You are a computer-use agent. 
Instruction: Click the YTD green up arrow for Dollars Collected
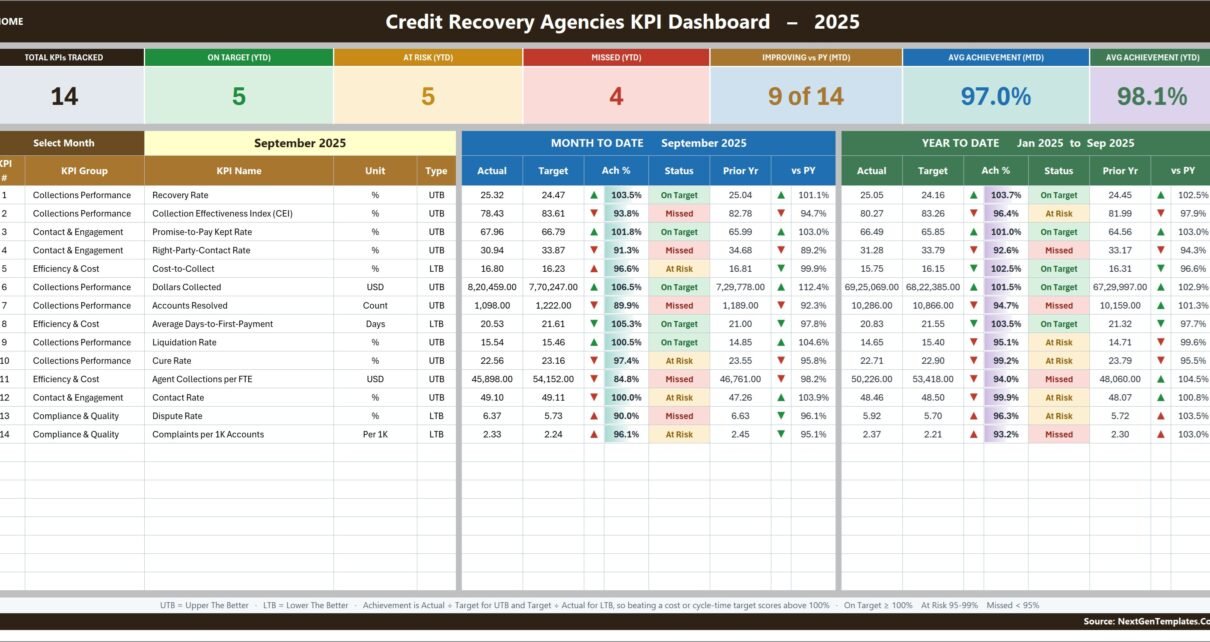pyautogui.click(x=973, y=287)
